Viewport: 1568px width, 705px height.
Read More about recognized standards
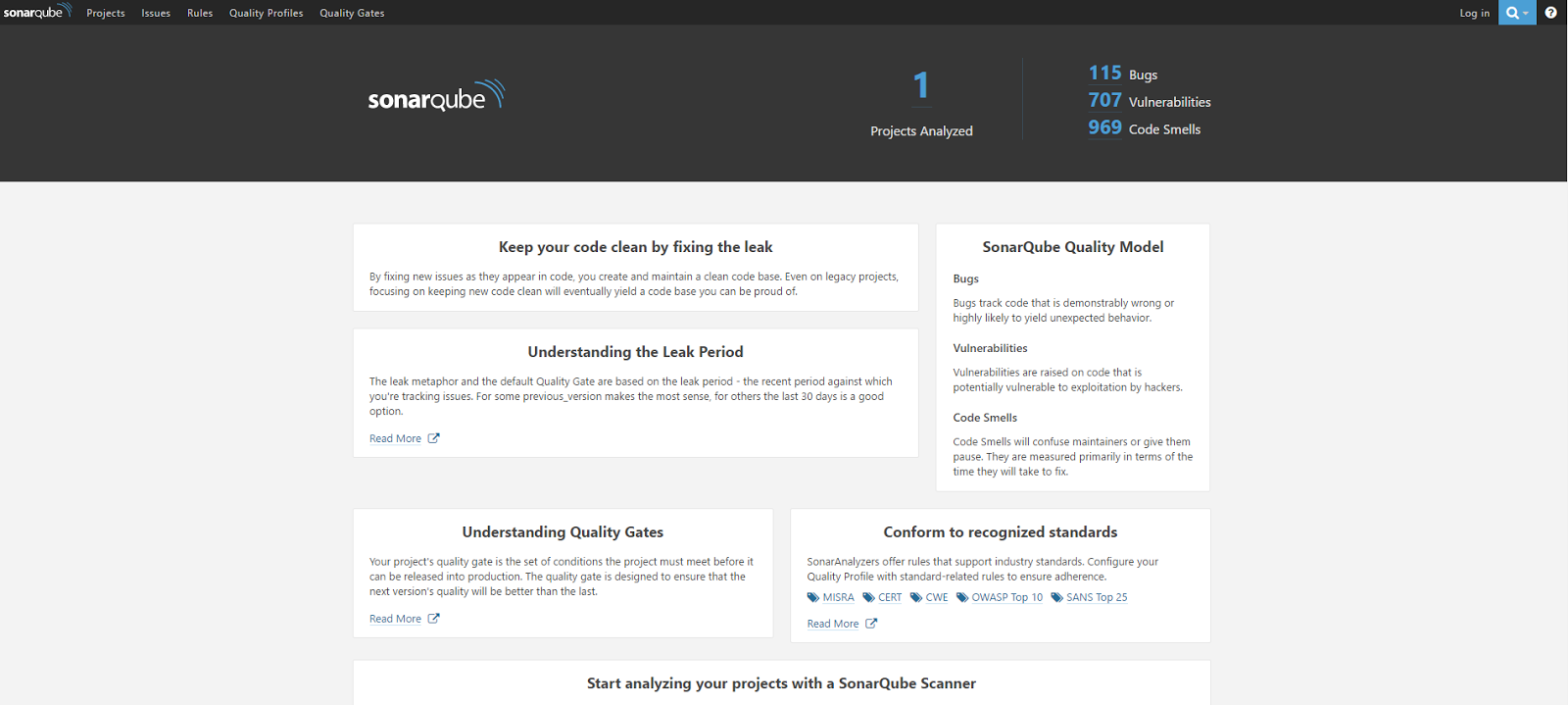(833, 624)
